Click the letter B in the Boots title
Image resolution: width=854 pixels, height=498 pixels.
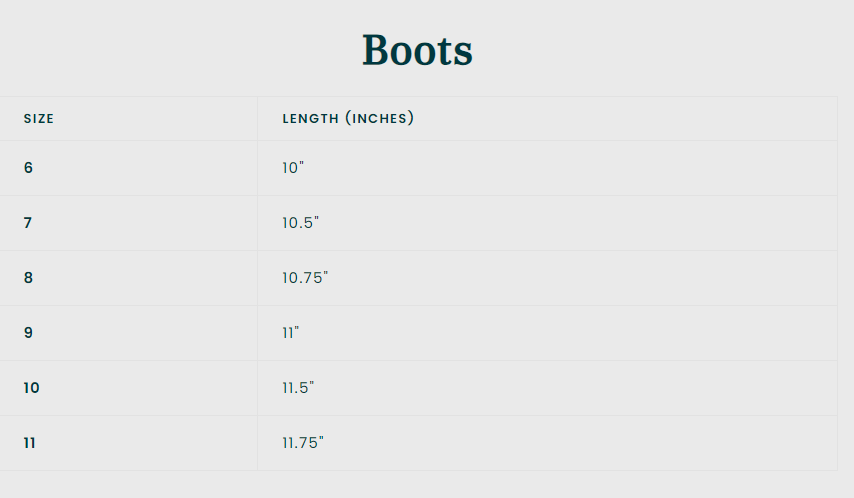[376, 51]
